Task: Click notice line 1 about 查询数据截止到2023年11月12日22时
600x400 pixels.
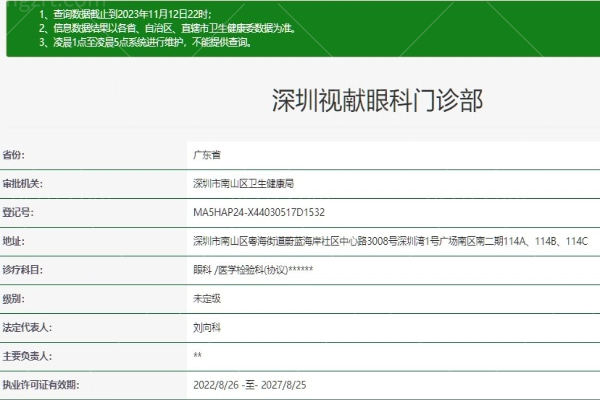Action: pyautogui.click(x=125, y=14)
